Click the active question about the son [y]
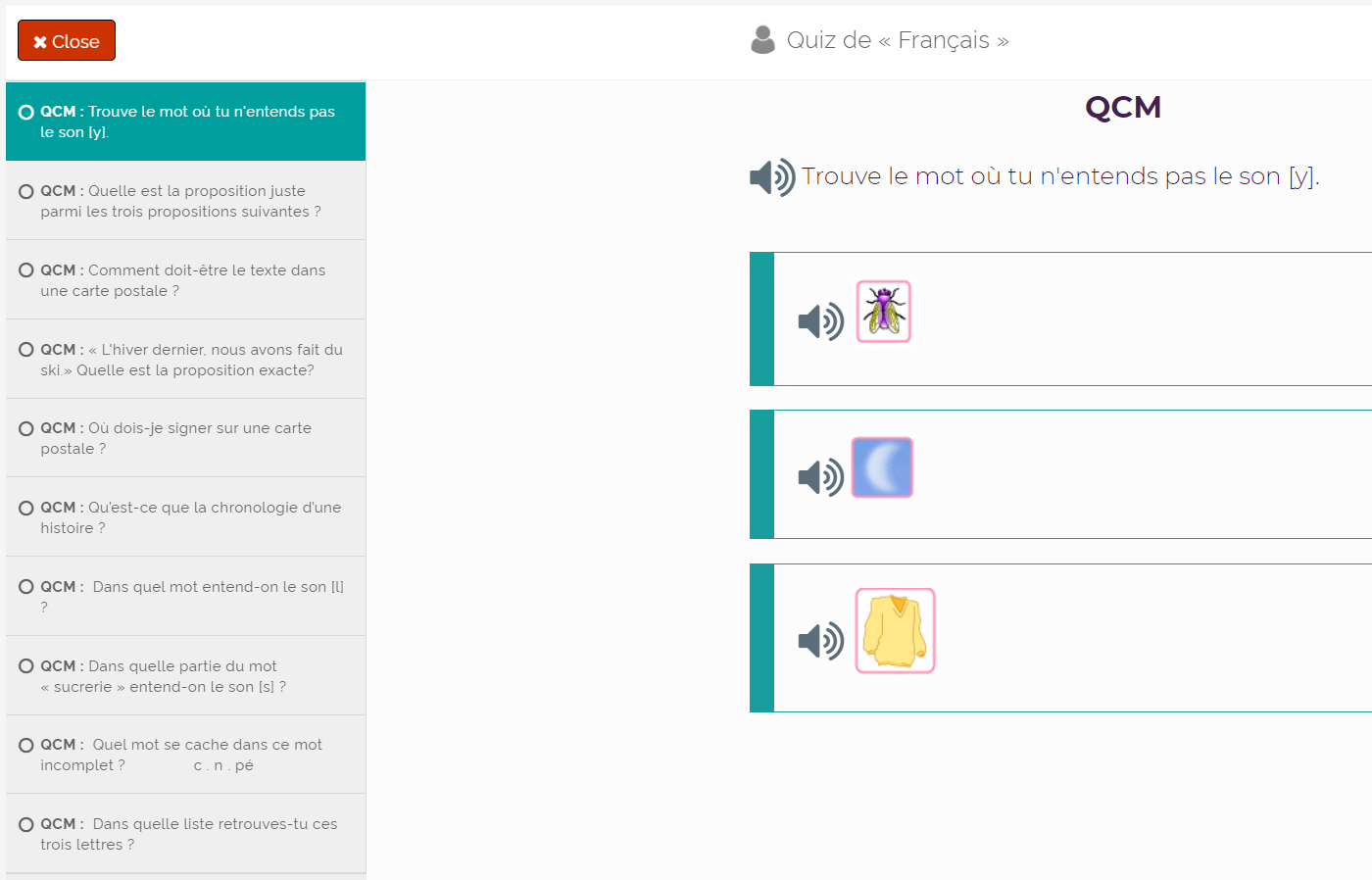The height and width of the screenshot is (880, 1372). [x=186, y=122]
